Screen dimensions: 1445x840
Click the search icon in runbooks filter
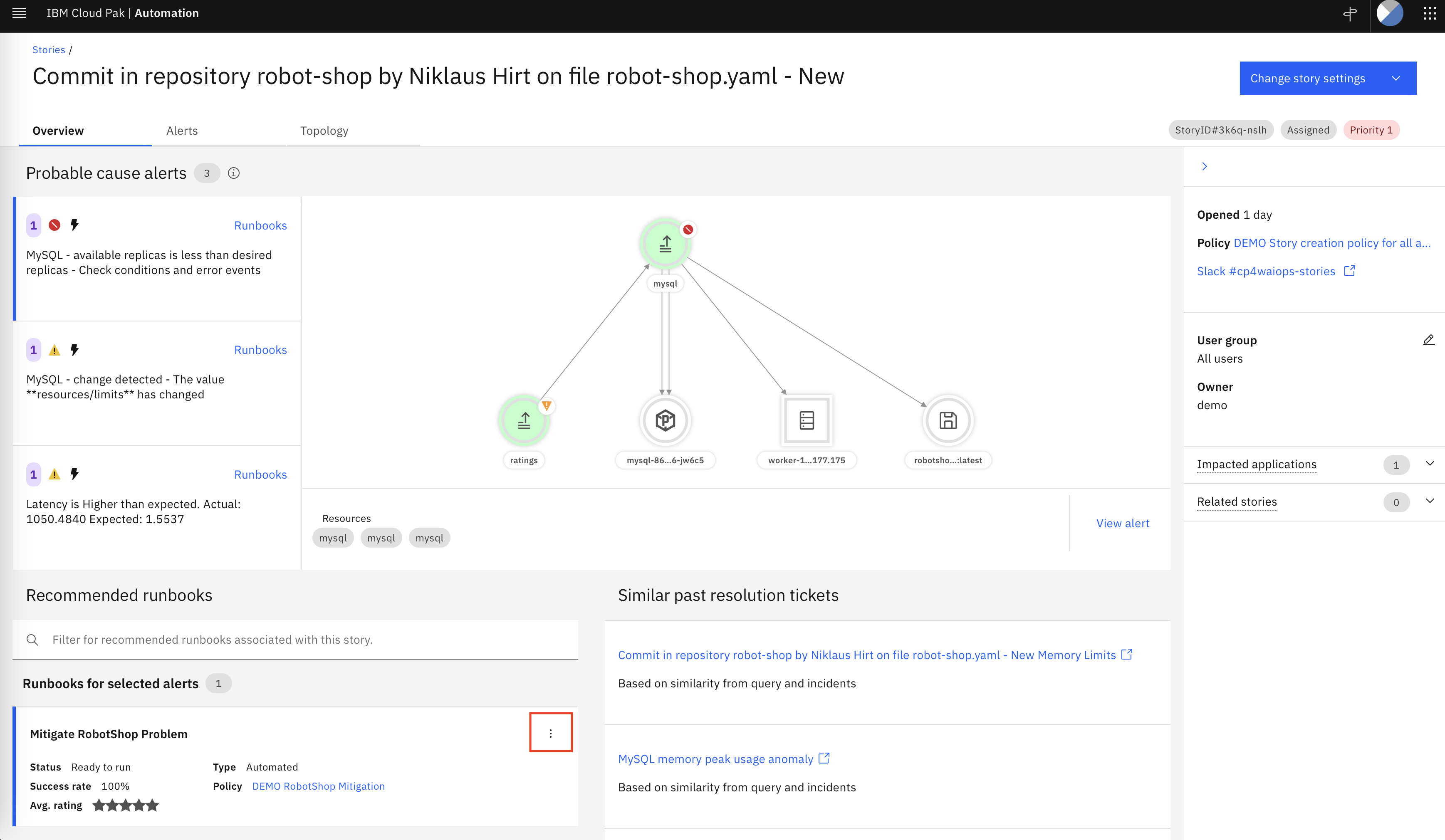tap(33, 639)
